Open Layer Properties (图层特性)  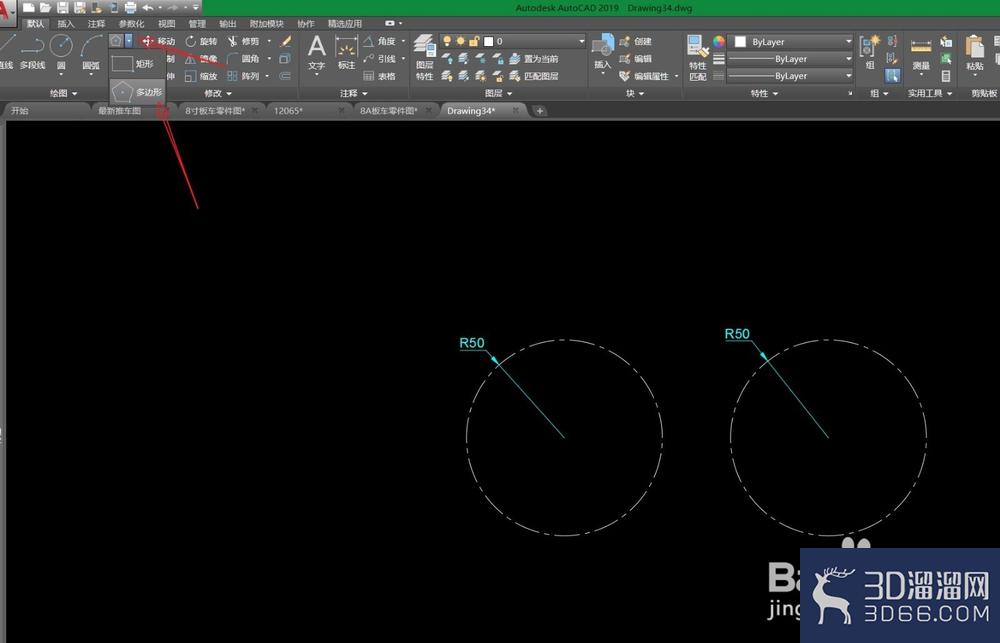coord(425,57)
